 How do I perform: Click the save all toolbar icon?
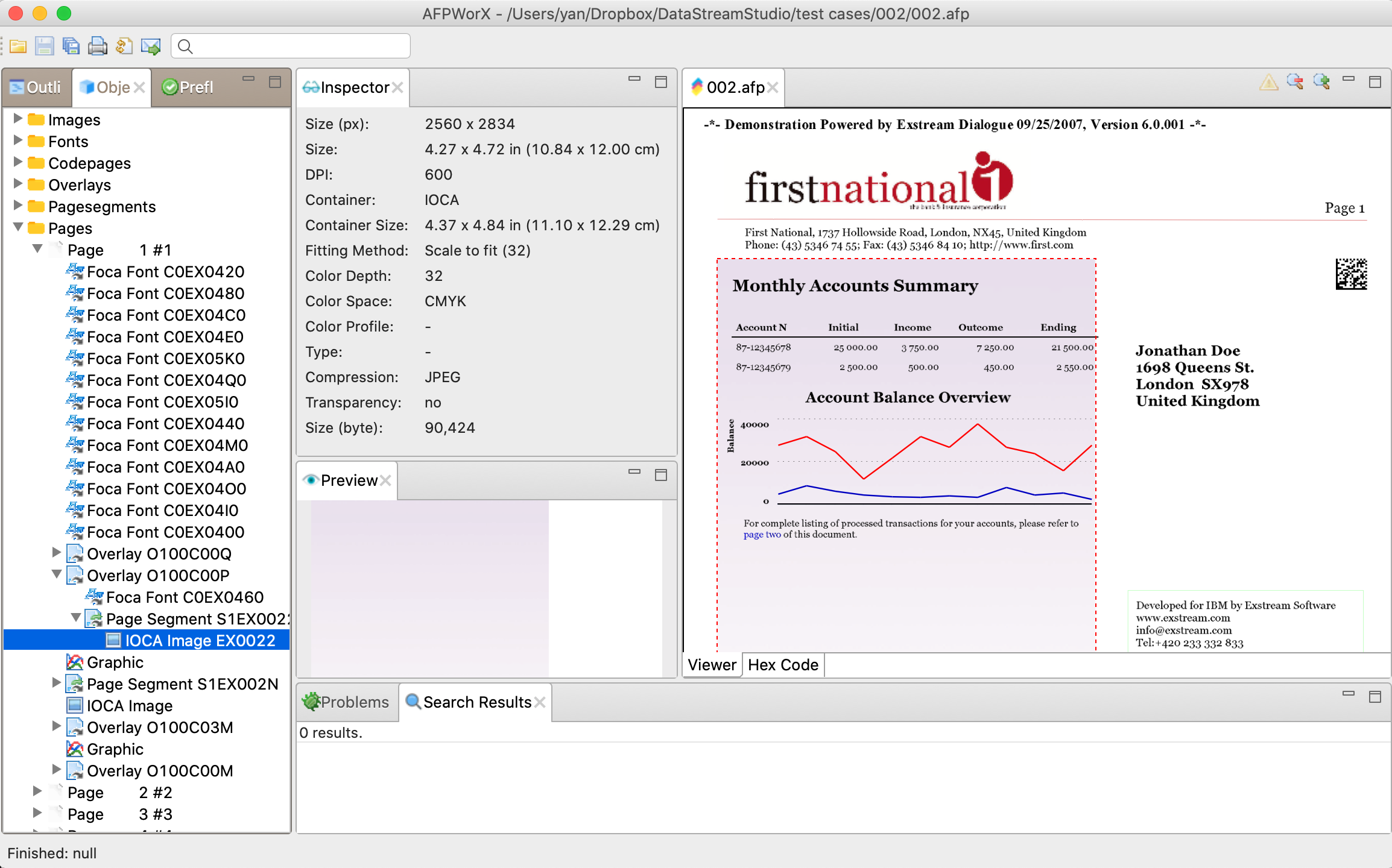point(71,46)
